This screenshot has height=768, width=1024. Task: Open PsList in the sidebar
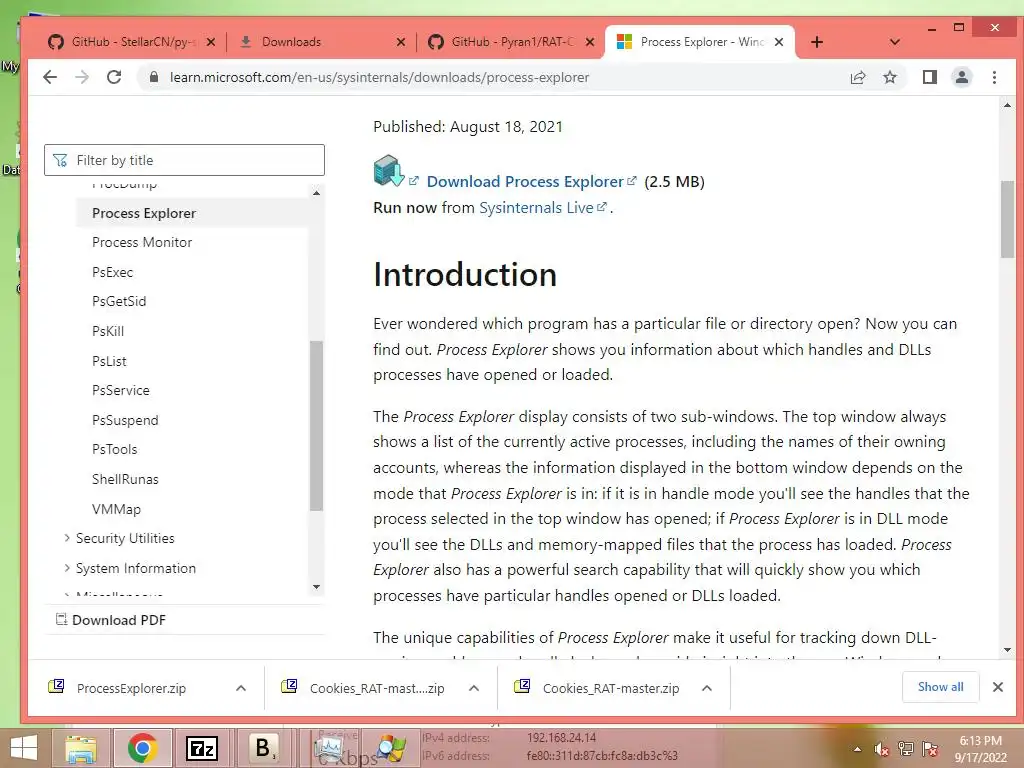109,361
